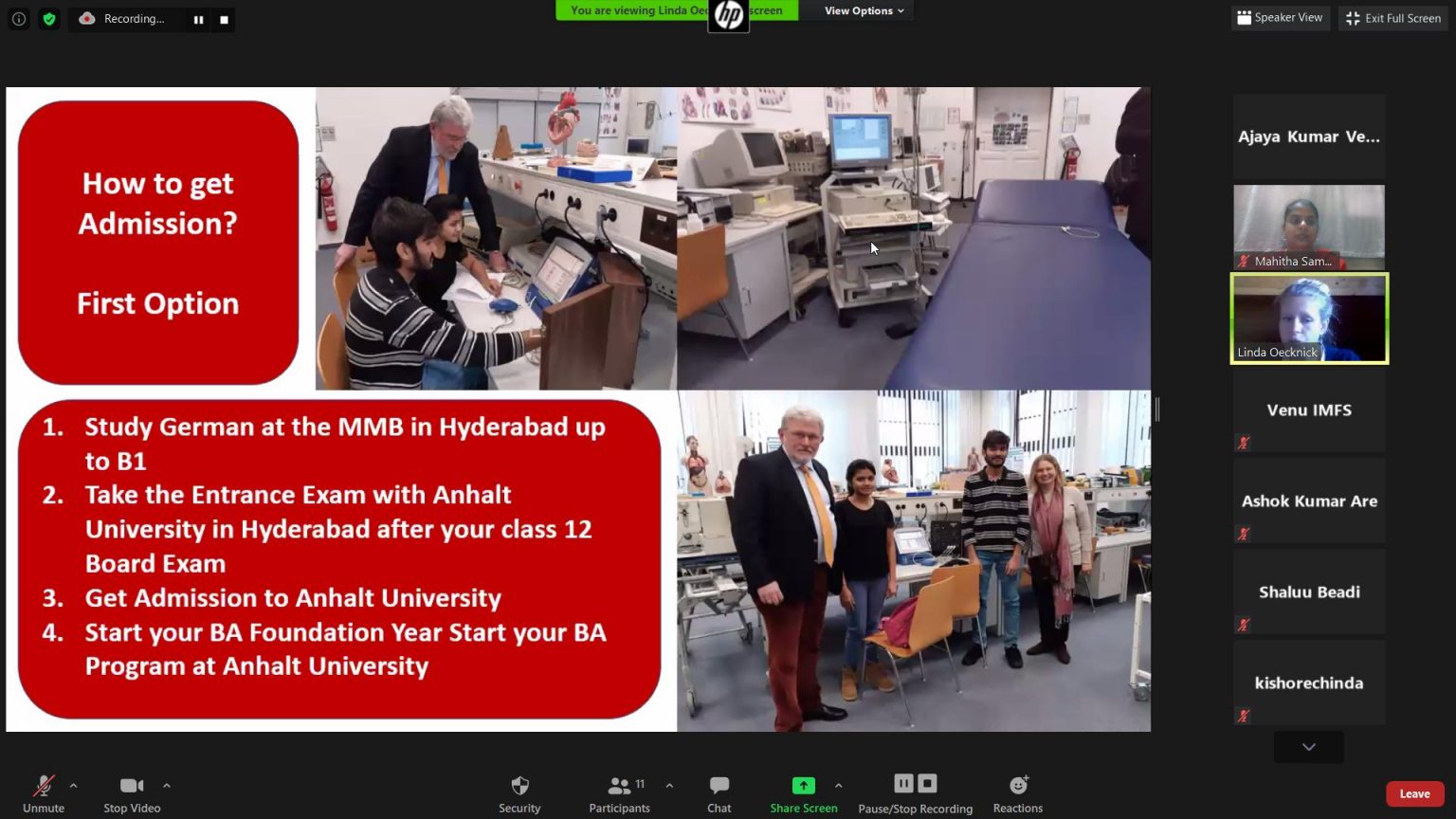Screen dimensions: 1456x819
Task: Click the green 'You are viewing' screen banner
Action: coord(677,10)
